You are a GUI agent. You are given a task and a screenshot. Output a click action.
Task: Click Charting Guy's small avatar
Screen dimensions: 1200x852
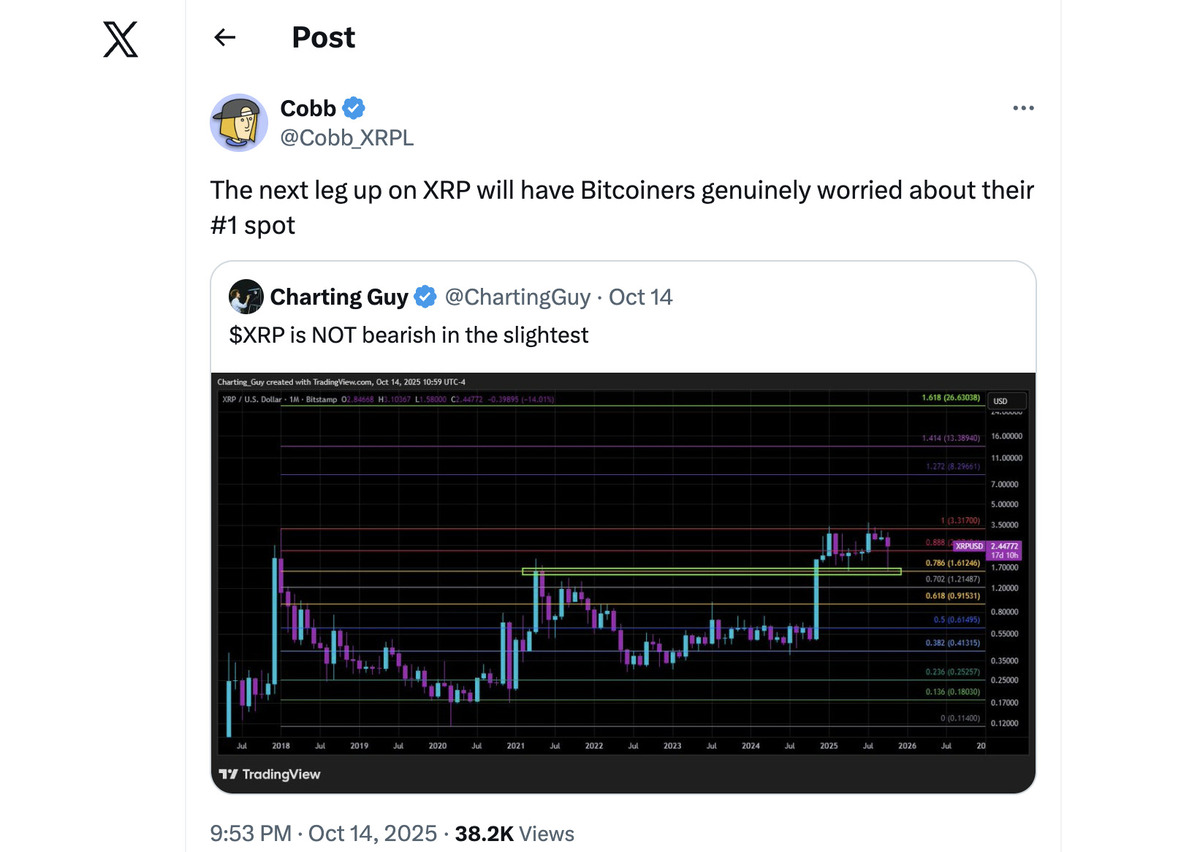pos(246,297)
